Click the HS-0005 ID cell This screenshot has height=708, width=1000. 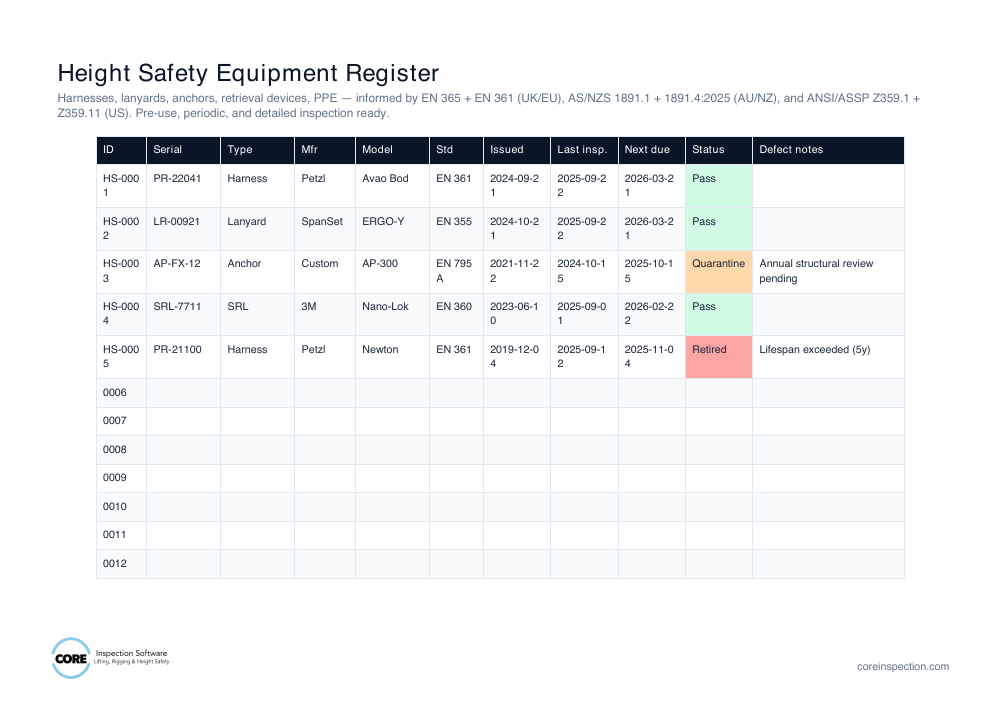pos(121,357)
